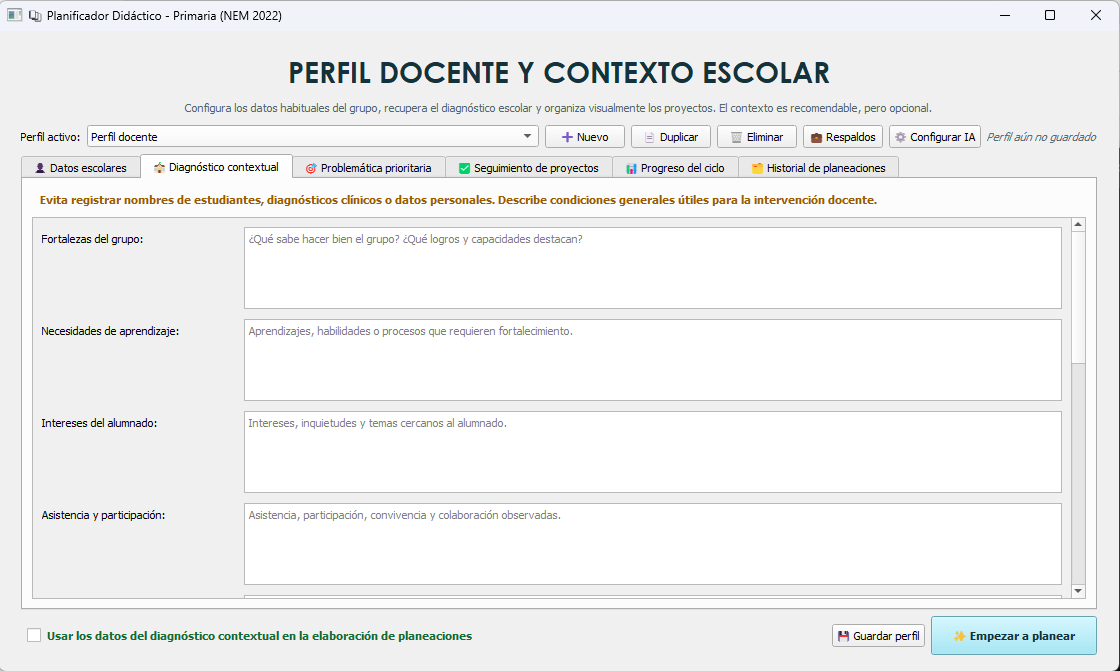1120x671 pixels.
Task: Click the scrollbar down arrow
Action: (1079, 591)
